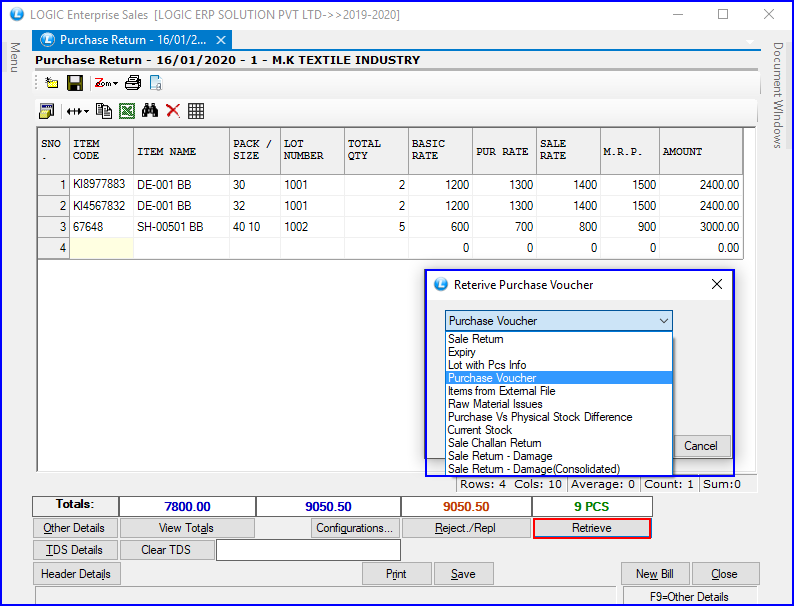Click the LOT NUMBER column header
Image resolution: width=794 pixels, height=606 pixels.
[312, 151]
